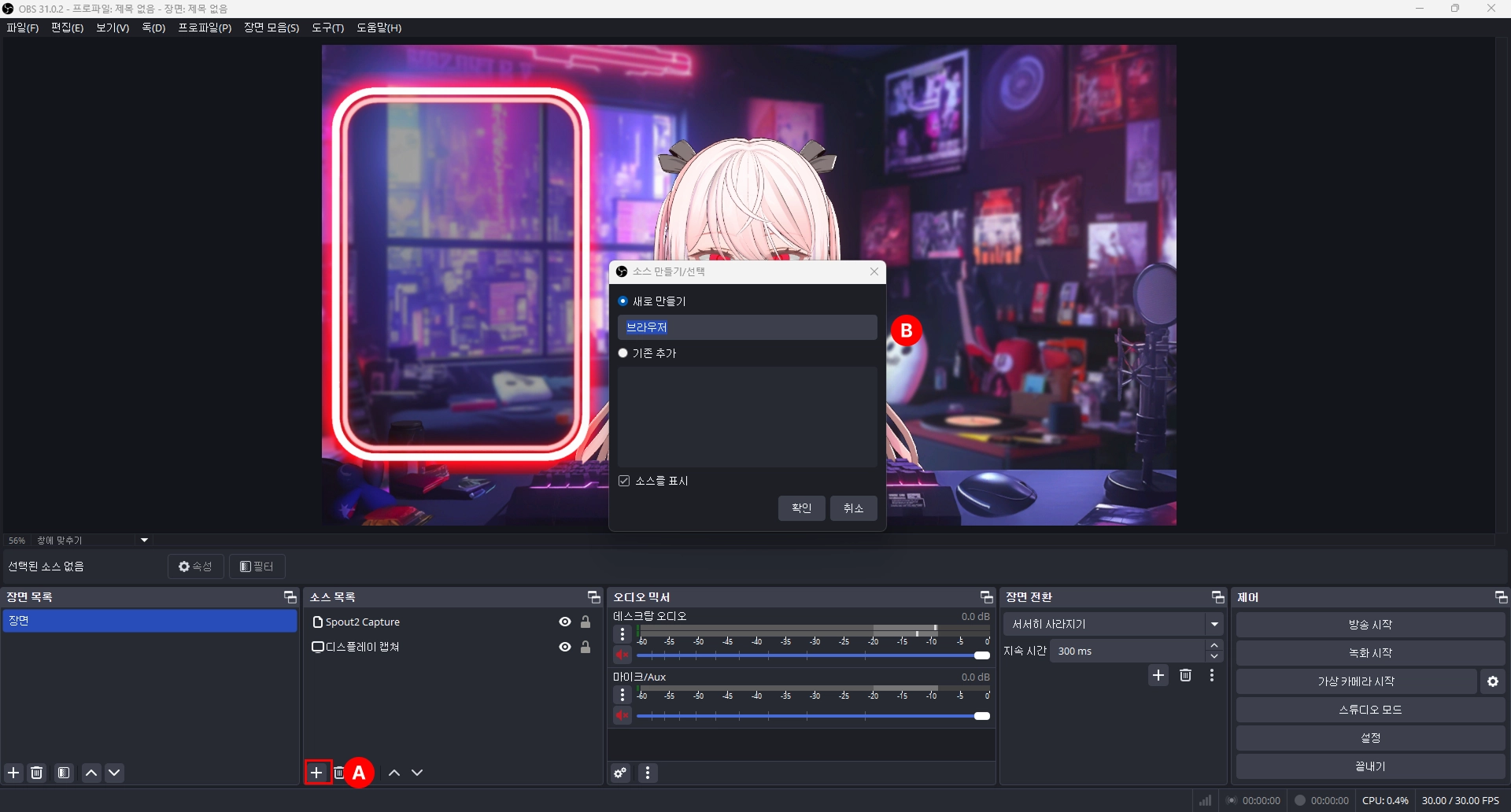Open scene filters icon in the scene list dock
The image size is (1511, 812).
(x=64, y=773)
